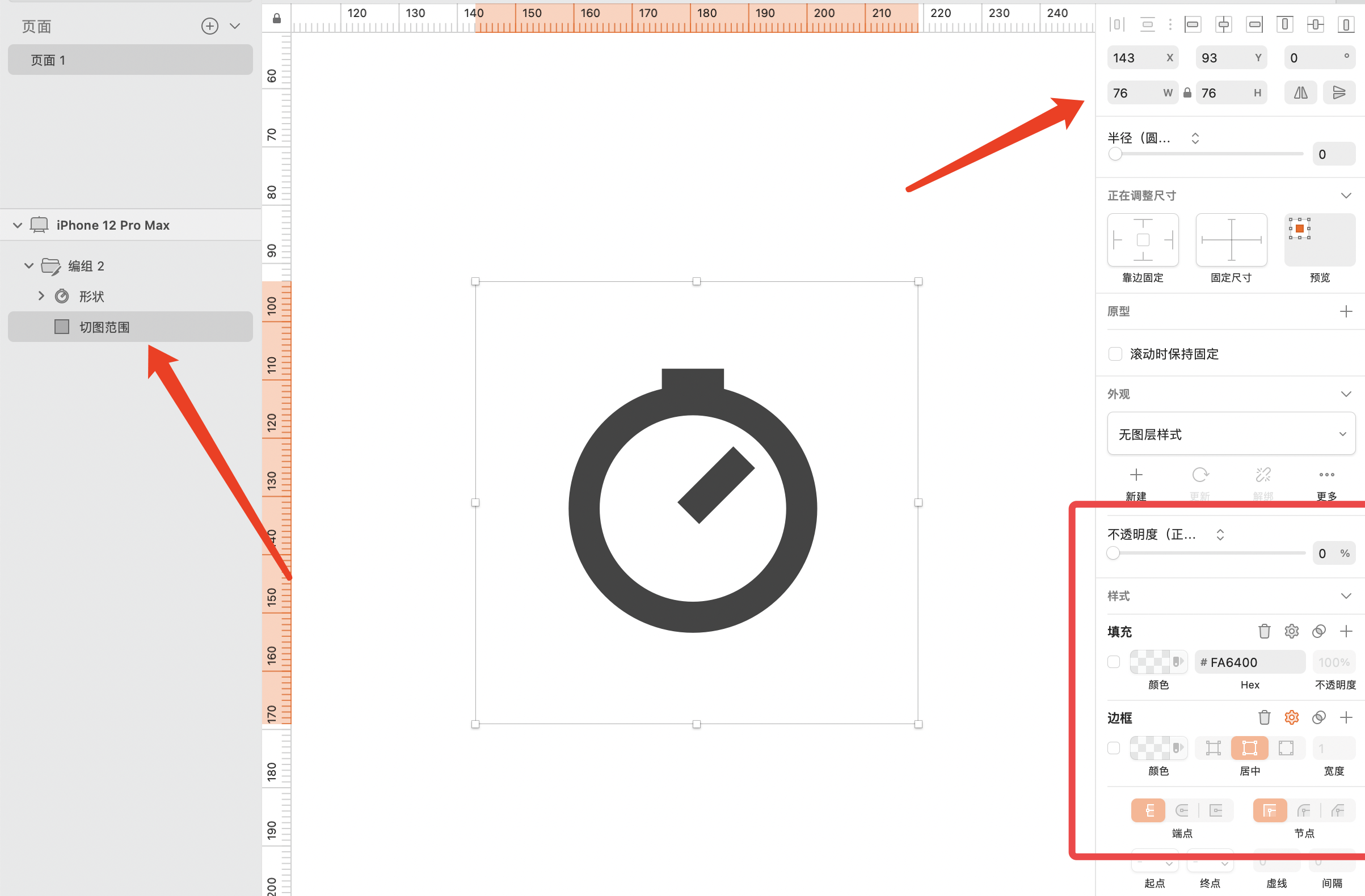Viewport: 1365px width, 896px height.
Task: Click the flip horizontal icon
Action: [1300, 93]
